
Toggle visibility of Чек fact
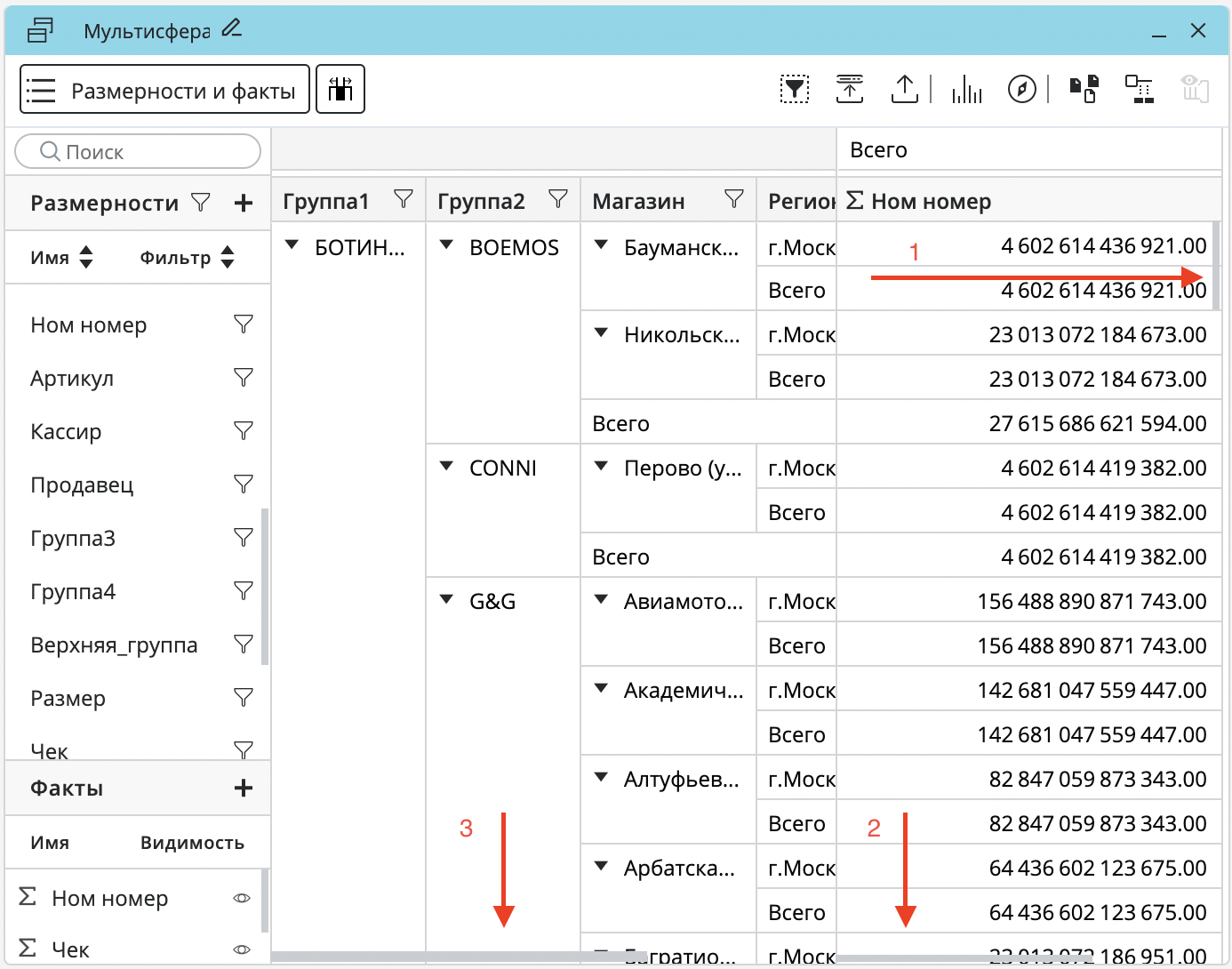(241, 949)
